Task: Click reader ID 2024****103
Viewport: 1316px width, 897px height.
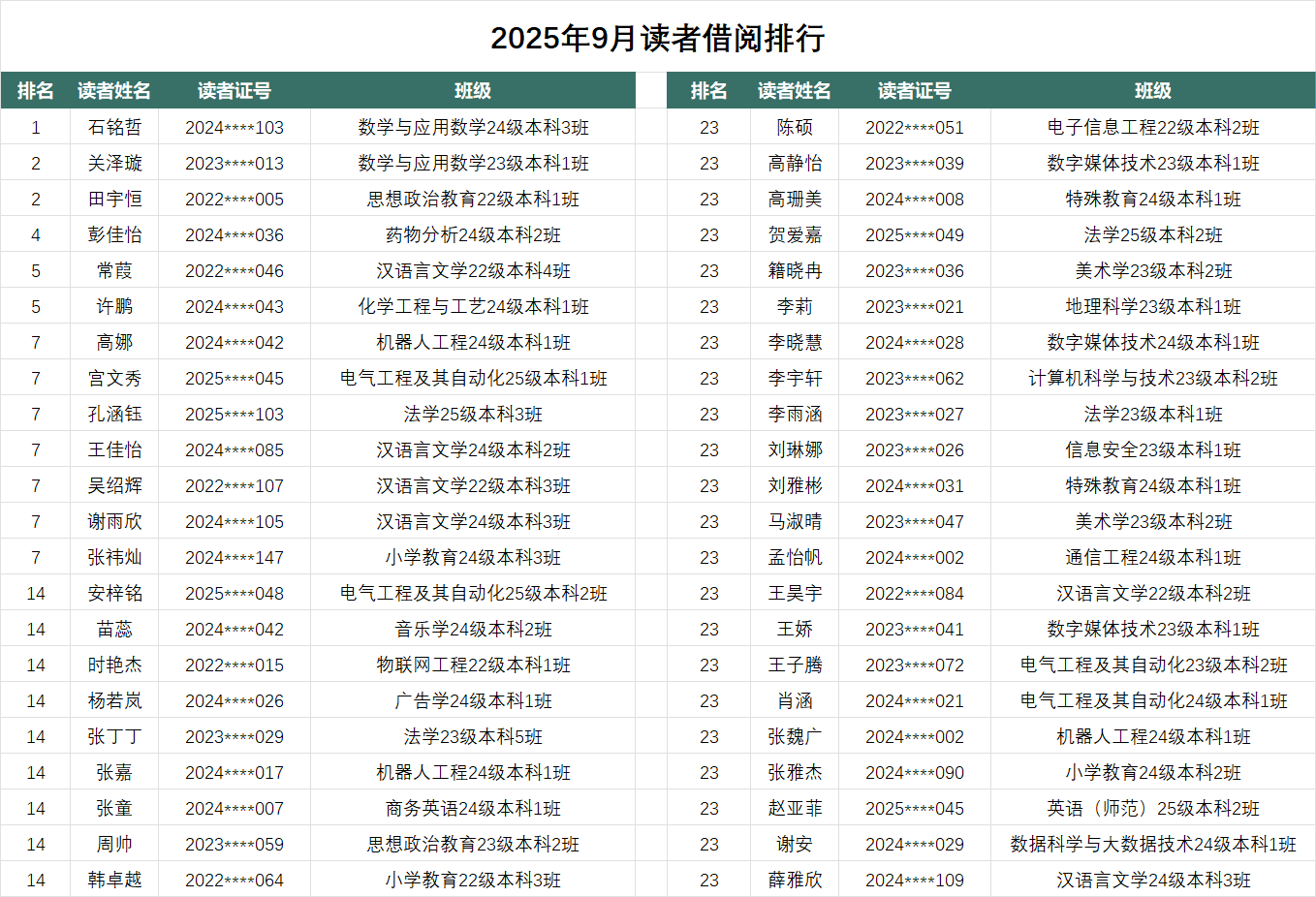Action: 235,128
